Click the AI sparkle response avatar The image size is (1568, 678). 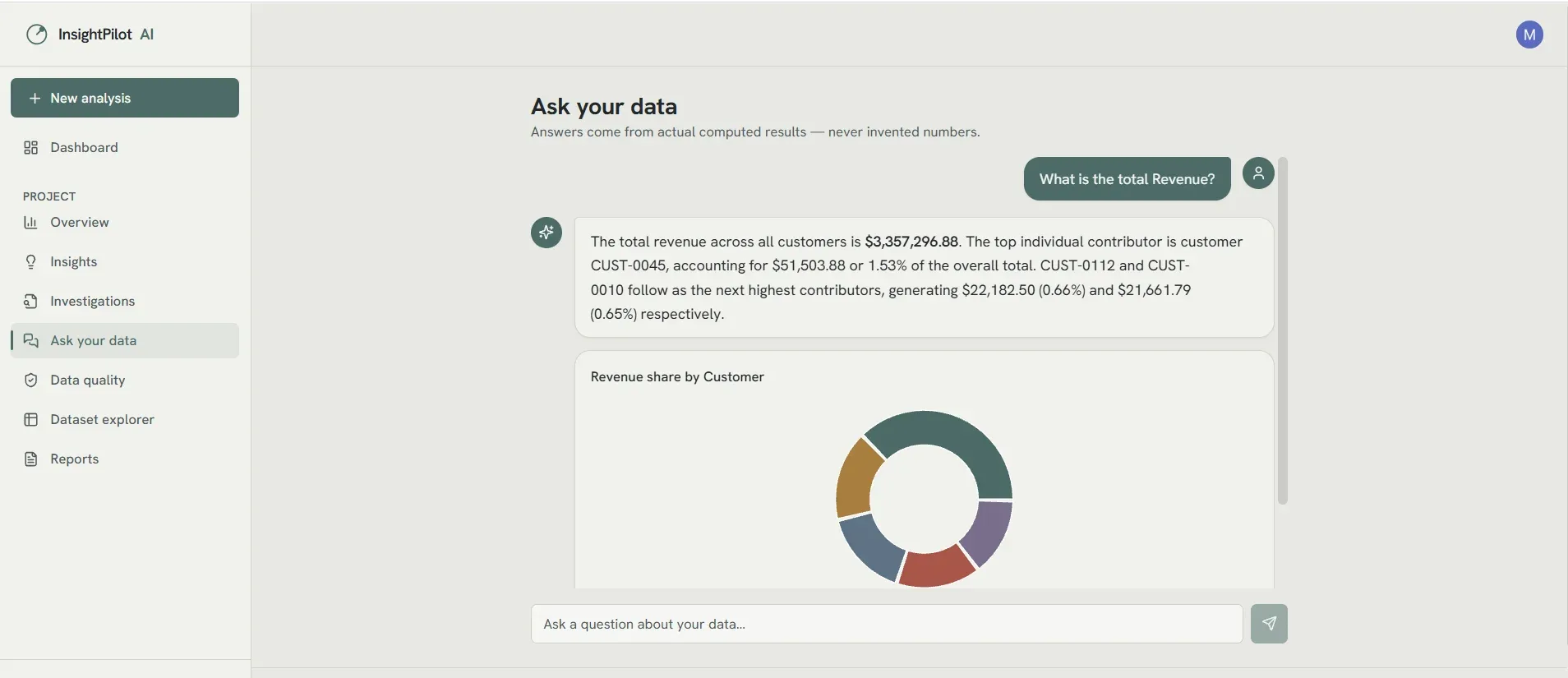coord(546,233)
